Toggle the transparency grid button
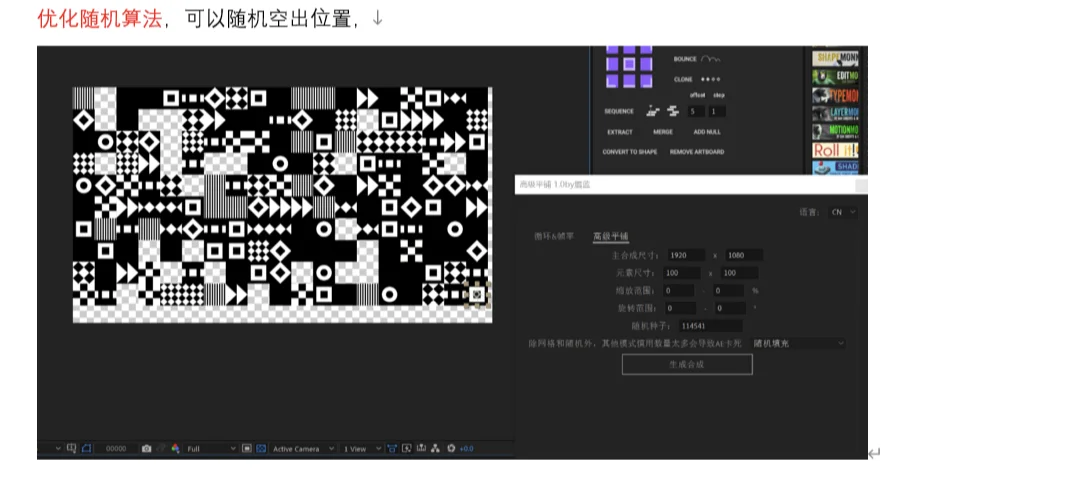Viewport: 1071px width, 484px height. coord(261,449)
